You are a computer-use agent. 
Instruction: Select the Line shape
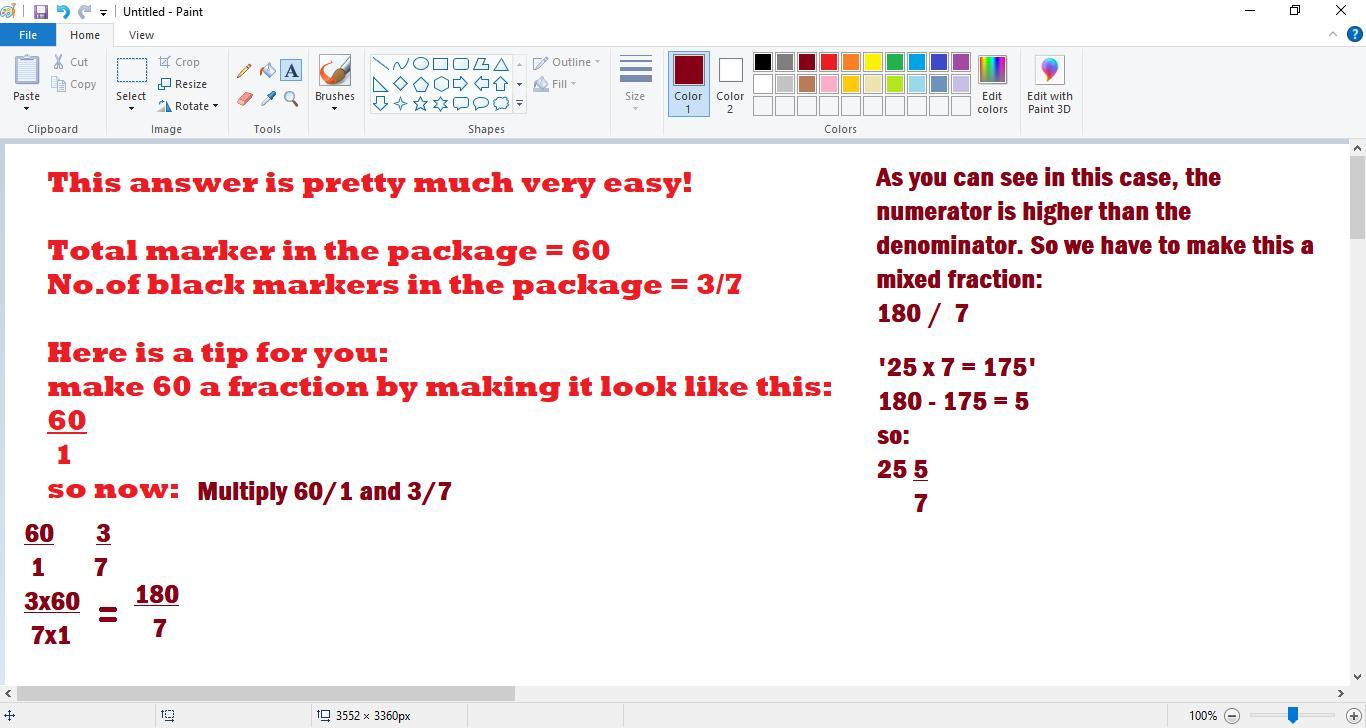point(380,64)
